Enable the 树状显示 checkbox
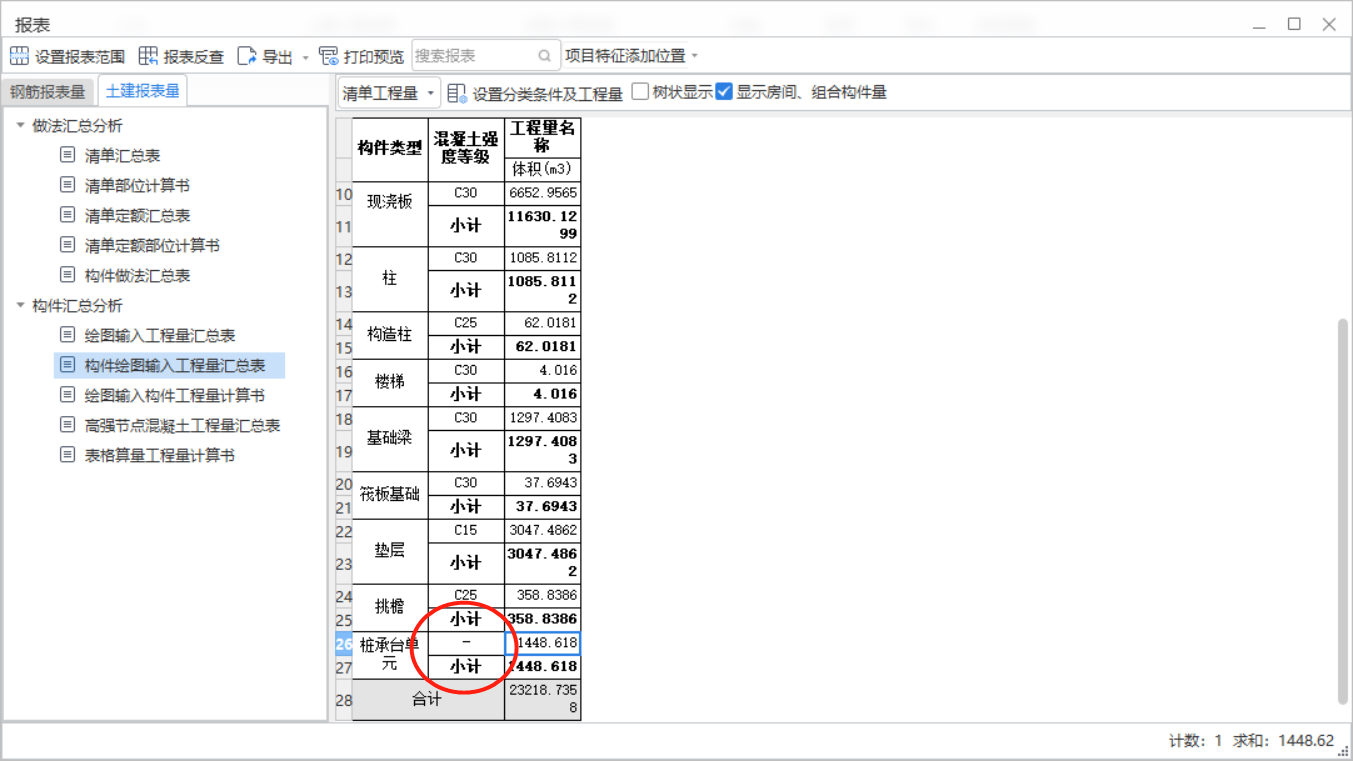This screenshot has width=1353, height=761. 640,92
